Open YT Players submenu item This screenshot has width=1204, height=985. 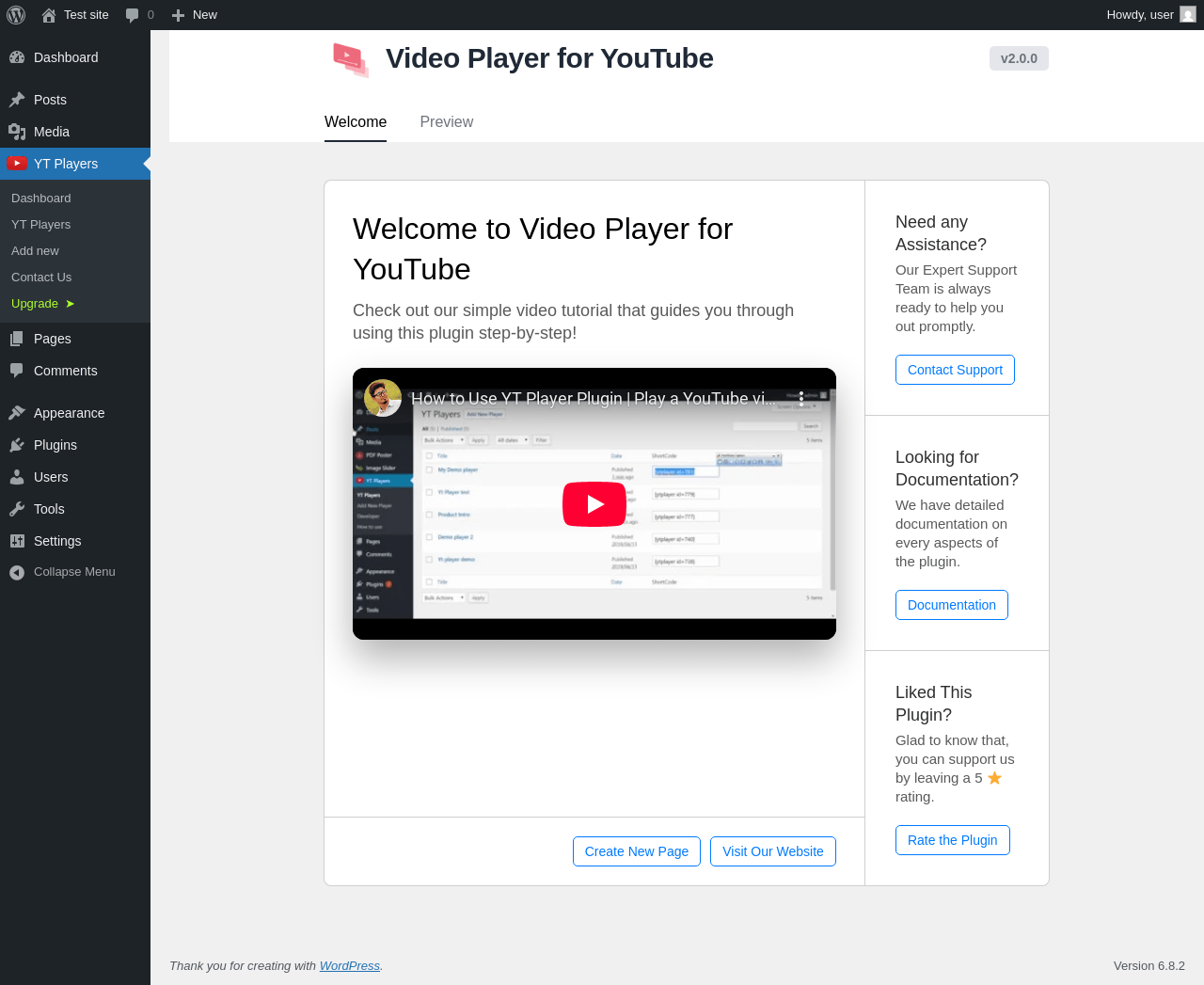pos(41,225)
